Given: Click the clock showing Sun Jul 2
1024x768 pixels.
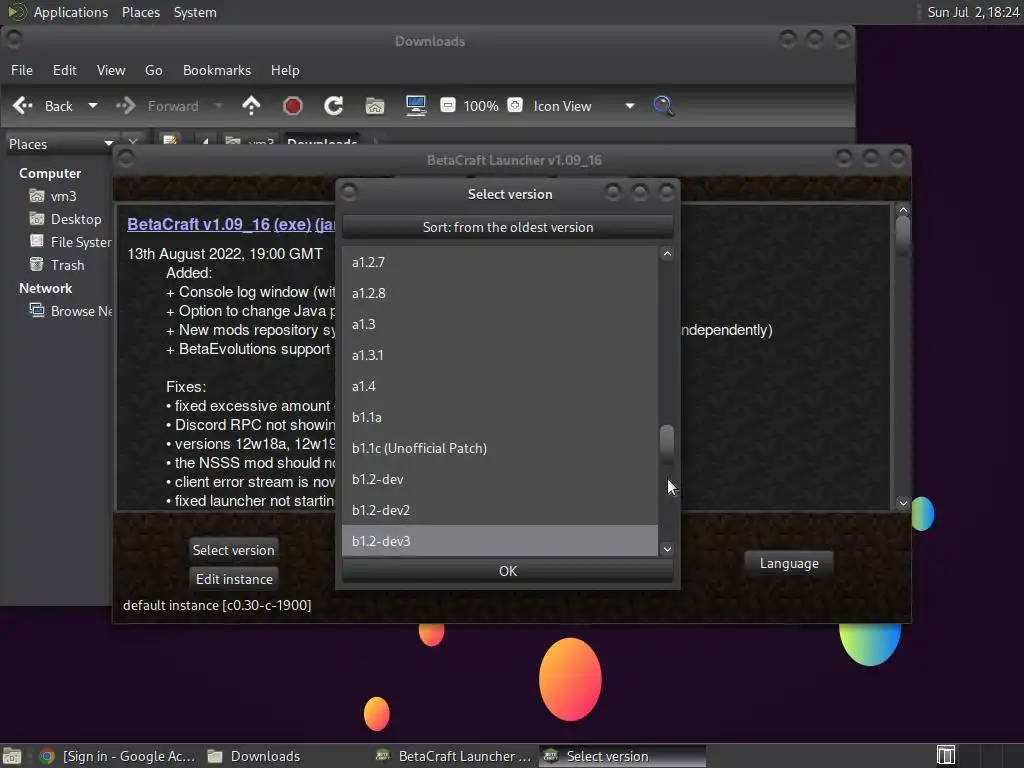Looking at the screenshot, I should coord(973,12).
